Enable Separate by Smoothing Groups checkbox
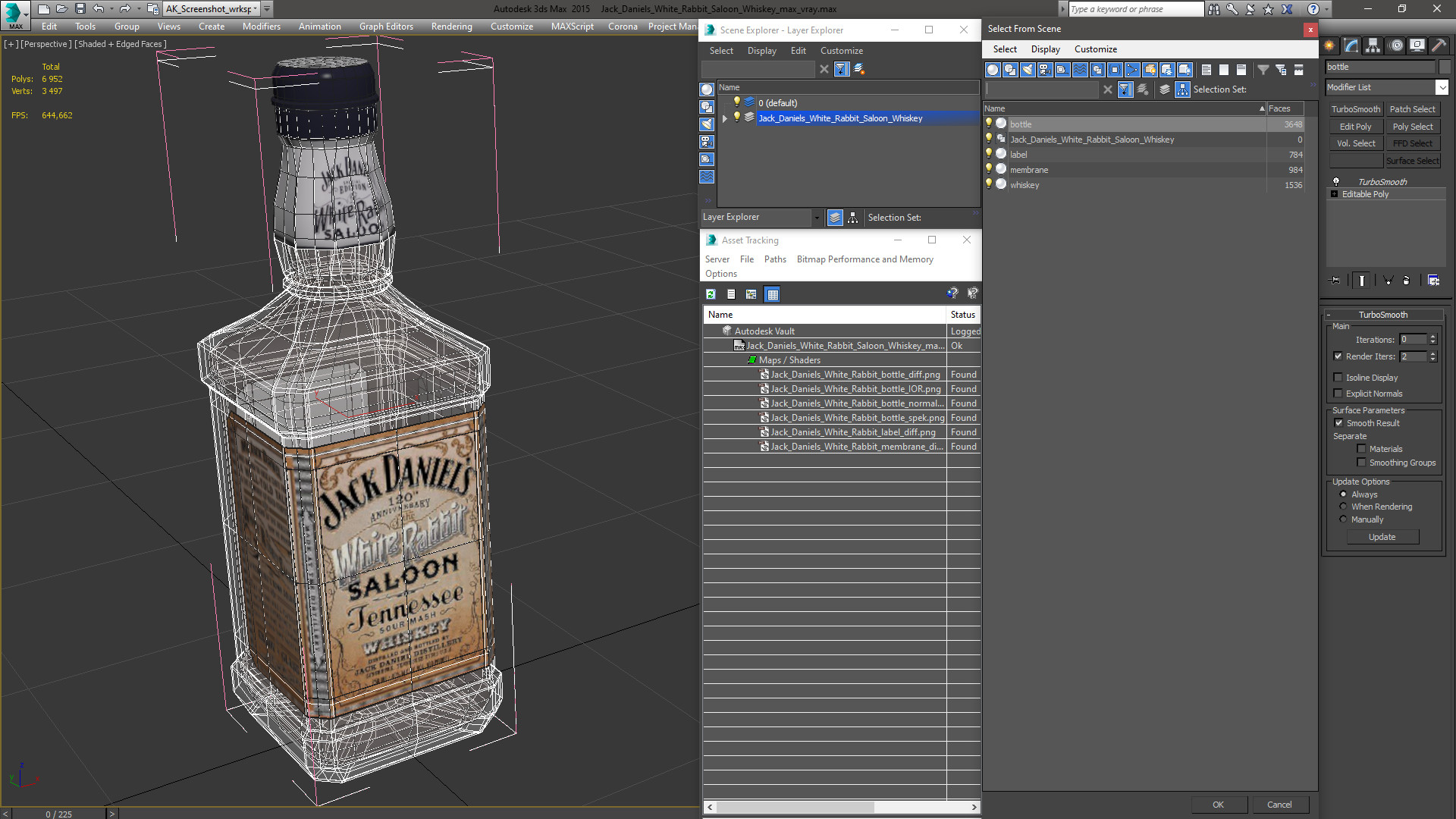 (x=1361, y=463)
